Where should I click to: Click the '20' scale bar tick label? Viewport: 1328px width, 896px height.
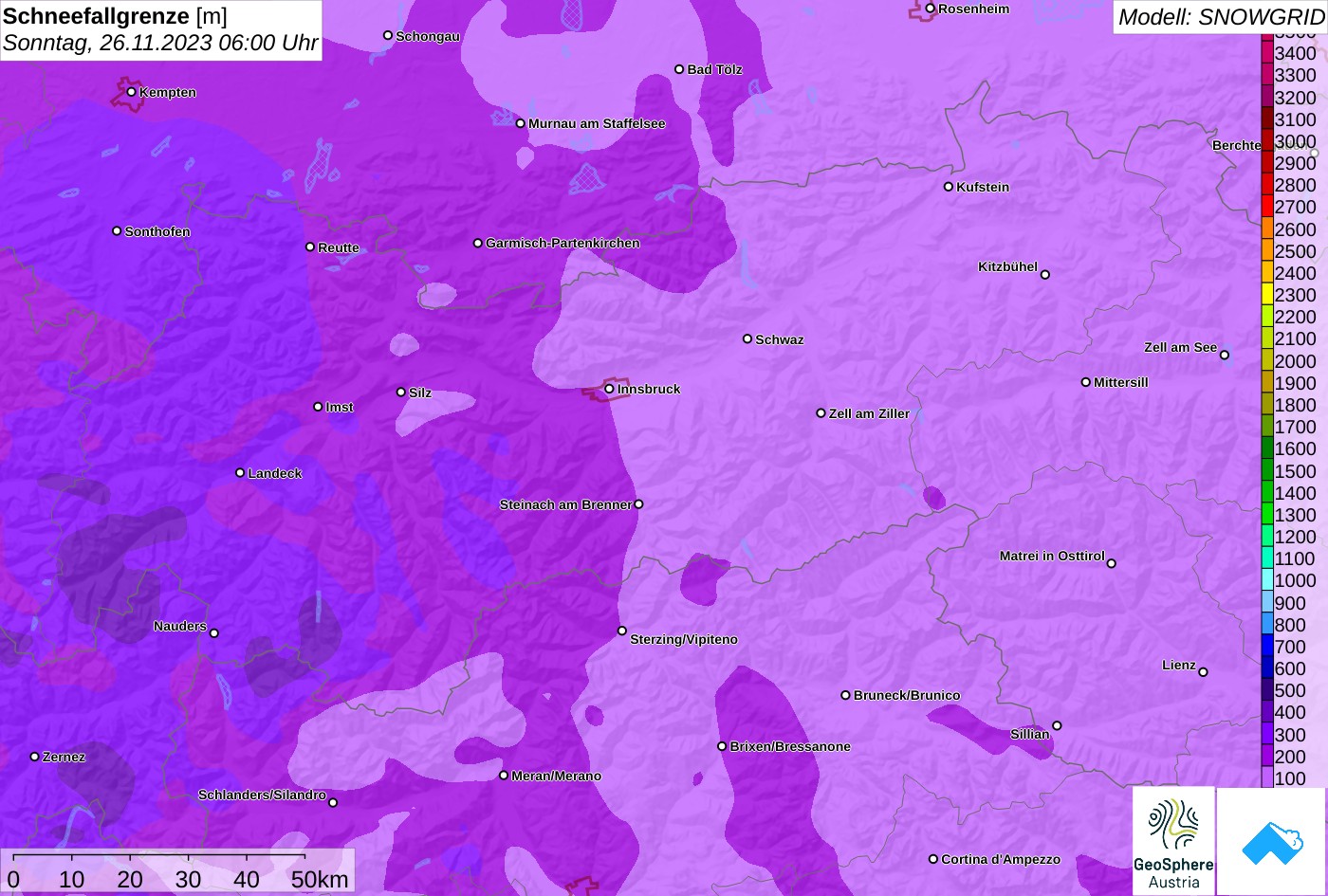pyautogui.click(x=130, y=880)
